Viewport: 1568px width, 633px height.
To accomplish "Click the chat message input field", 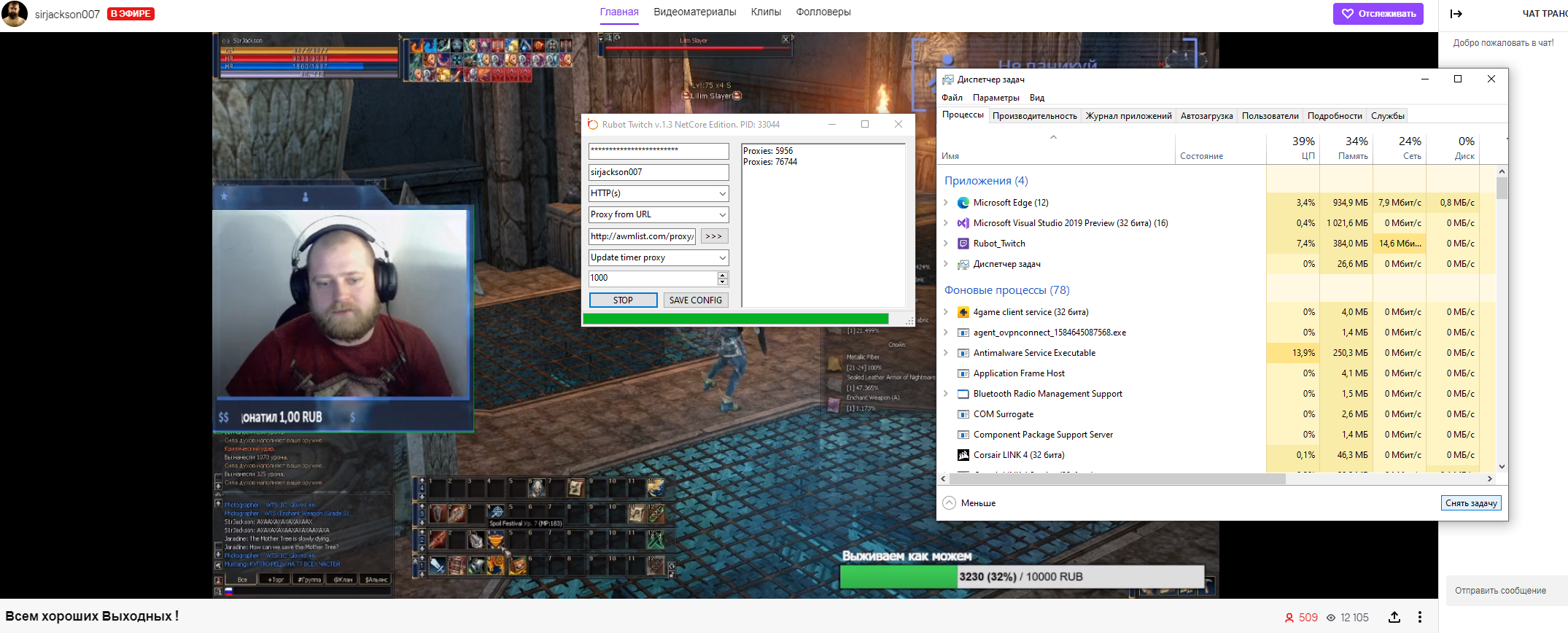I will (x=1505, y=591).
